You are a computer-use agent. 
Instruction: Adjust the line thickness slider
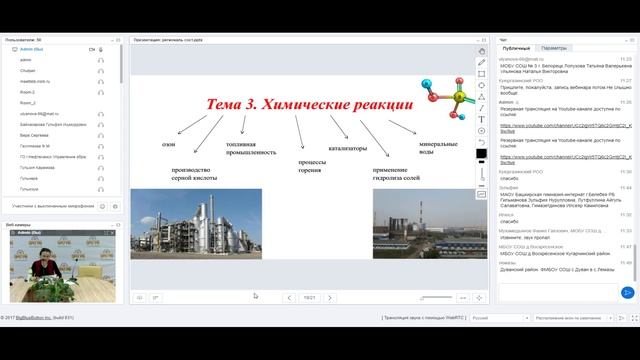(x=482, y=174)
